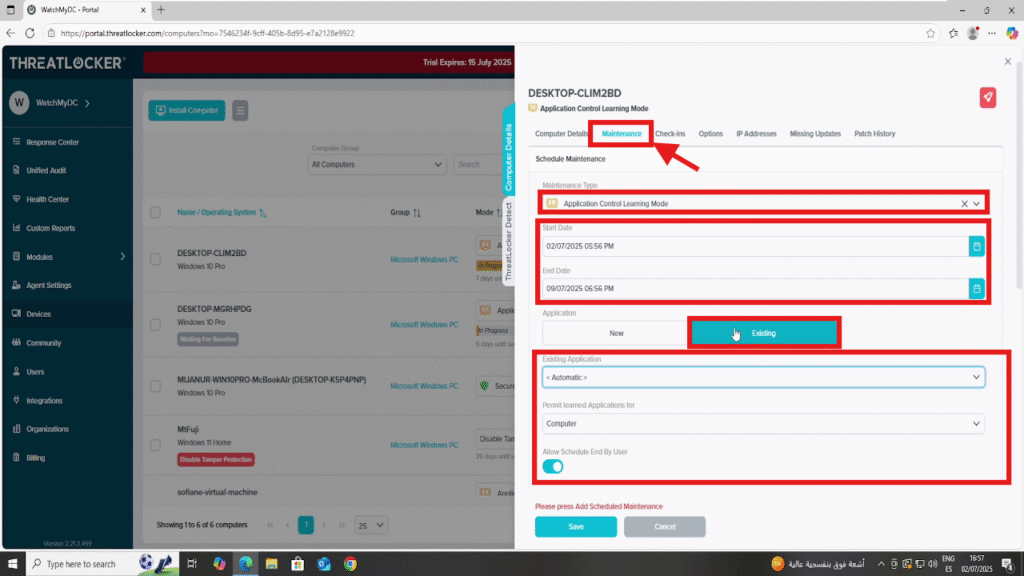Click the DESKTOP-MGRHPDG computer name

pyautogui.click(x=214, y=309)
